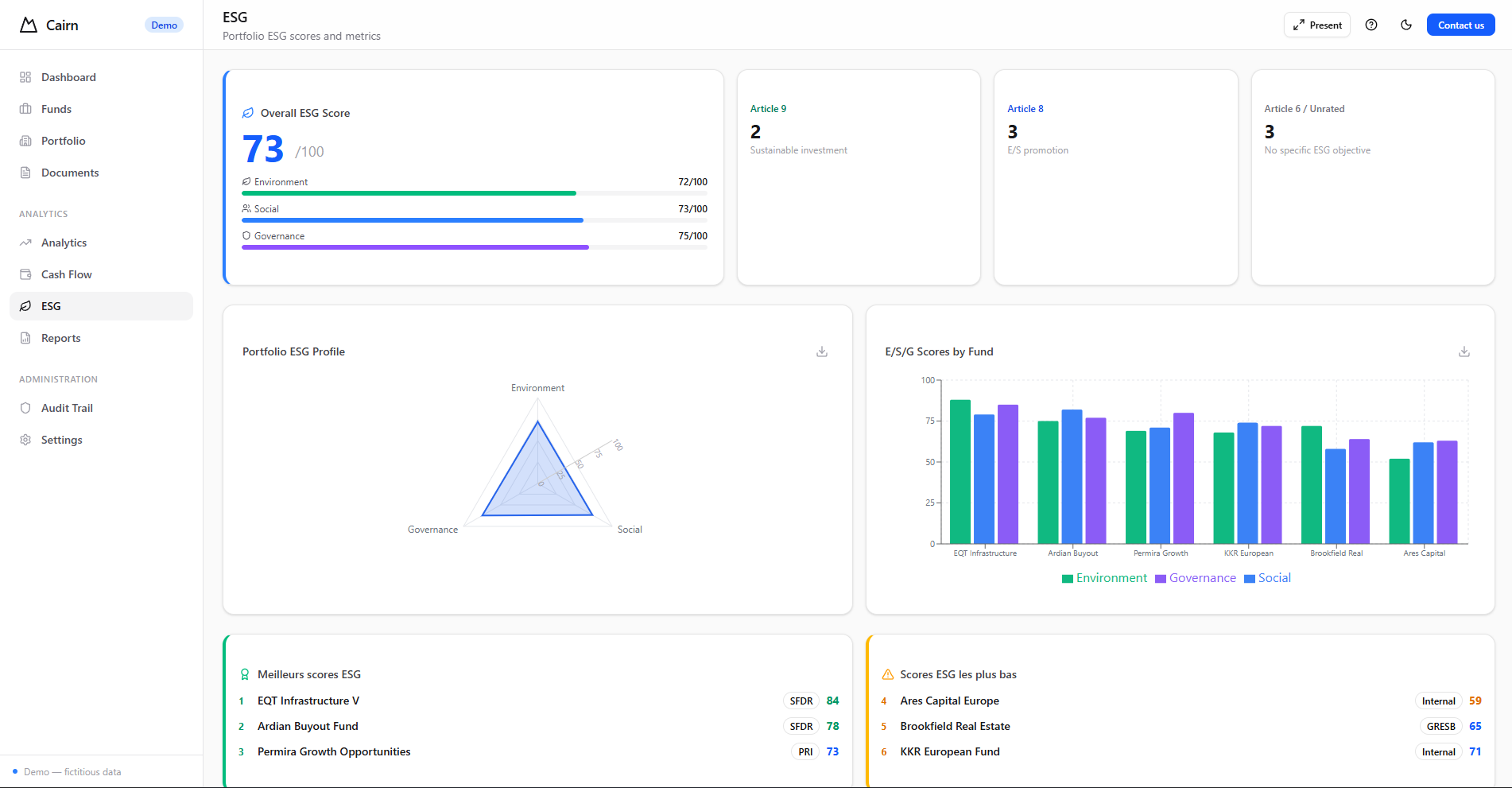Select the Funds icon in the sidebar
The image size is (1512, 788).
tap(26, 109)
